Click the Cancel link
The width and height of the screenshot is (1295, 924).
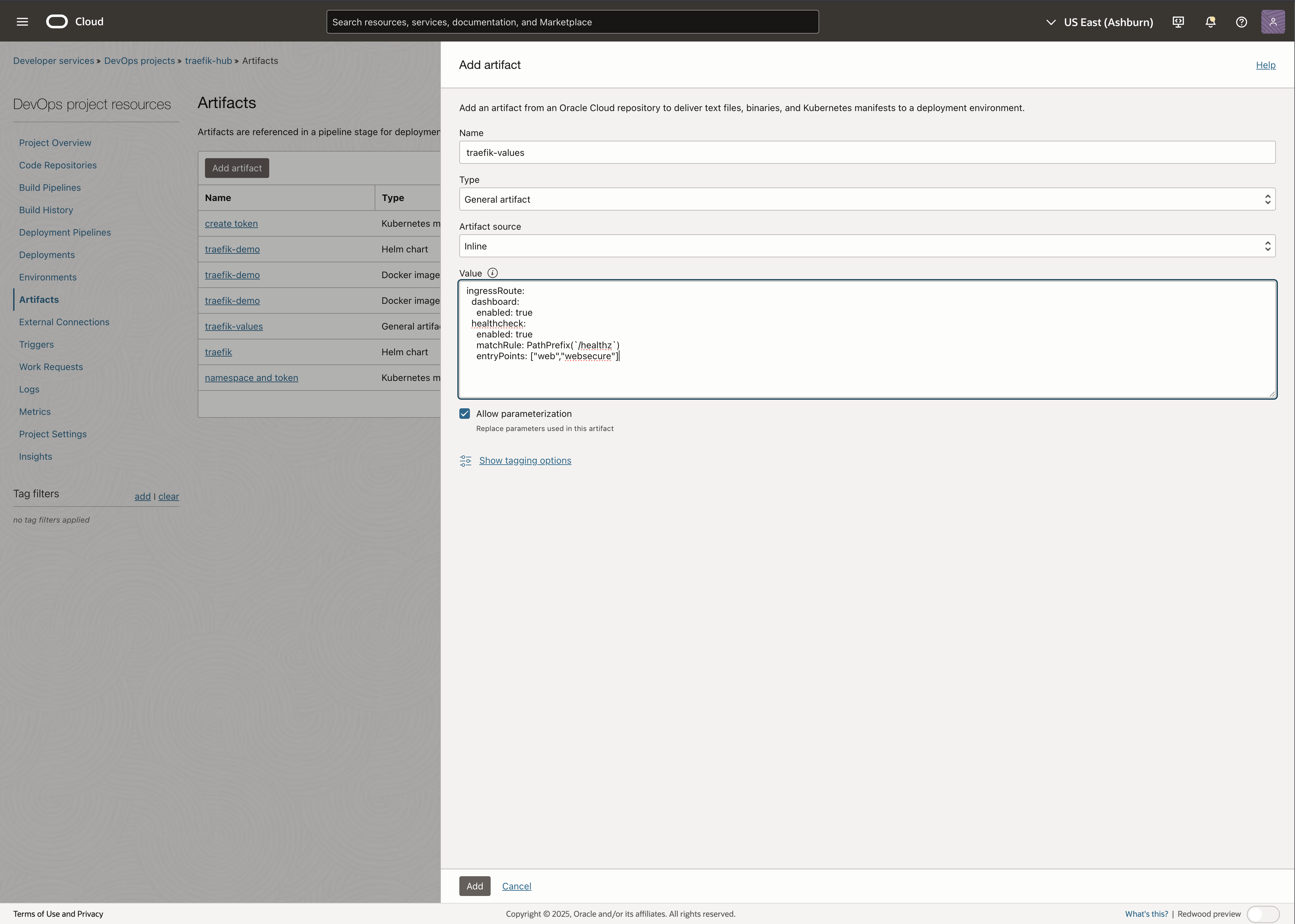[x=516, y=886]
